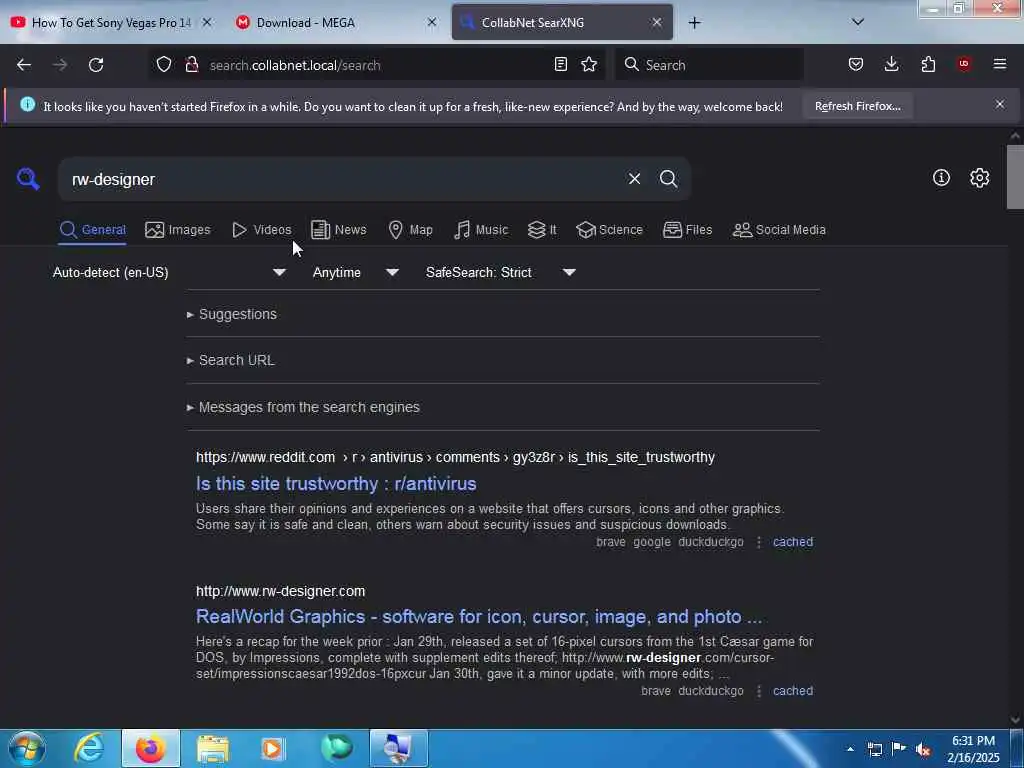Open cached link for RealWorld Graphics result

click(793, 691)
